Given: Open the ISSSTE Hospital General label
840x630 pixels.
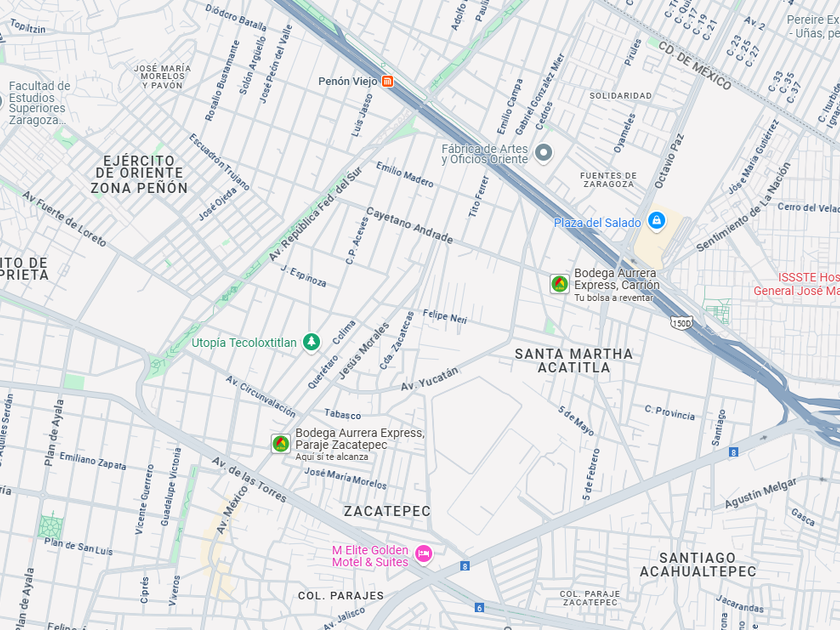Looking at the screenshot, I should click(797, 284).
